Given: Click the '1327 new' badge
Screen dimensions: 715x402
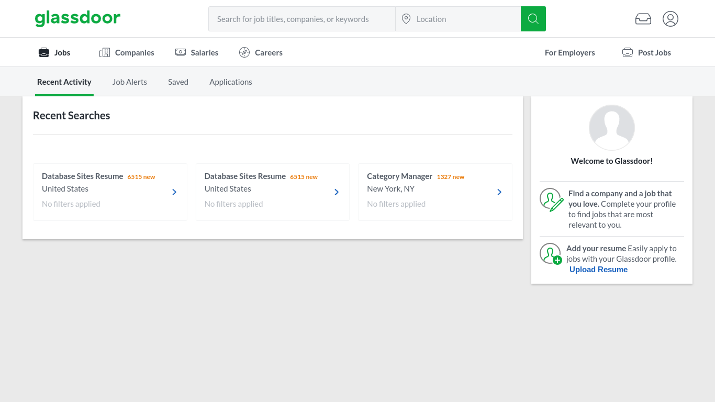Looking at the screenshot, I should click(x=451, y=177).
